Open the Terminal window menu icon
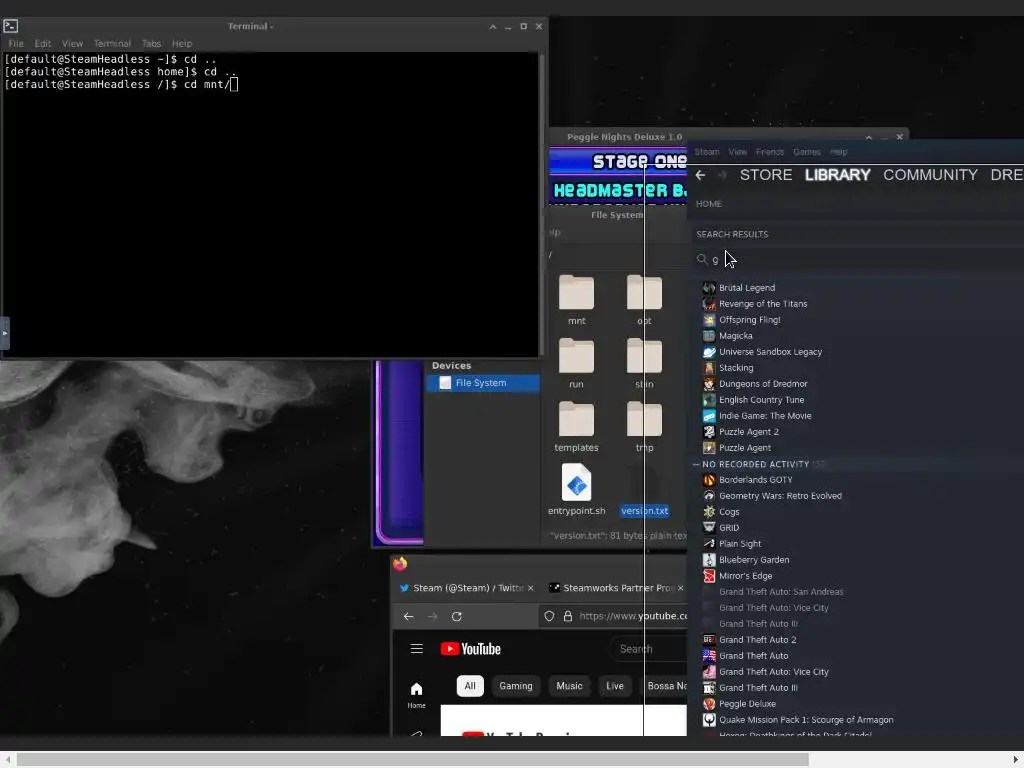 10,26
